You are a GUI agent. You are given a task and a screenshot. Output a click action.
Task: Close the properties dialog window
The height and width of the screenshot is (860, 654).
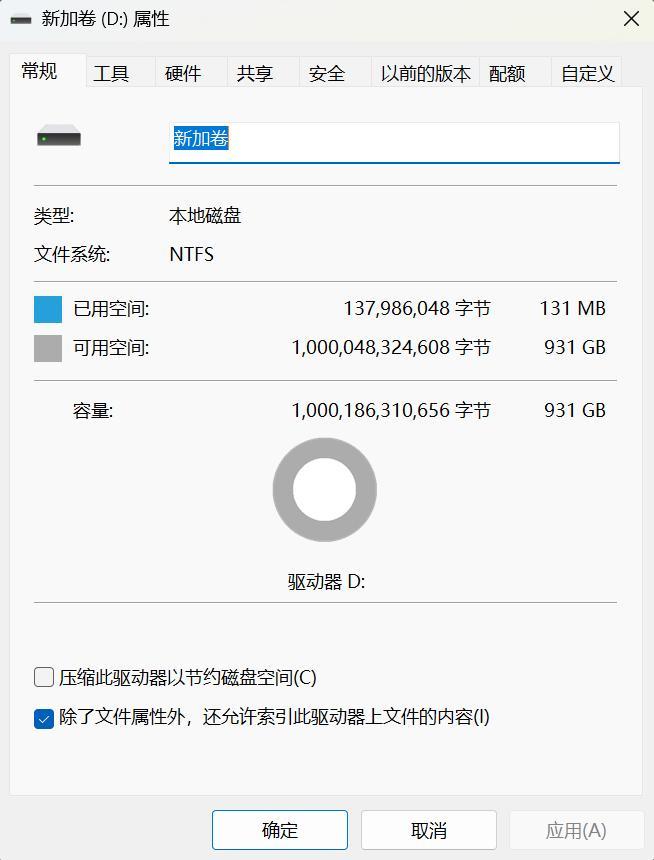(632, 19)
